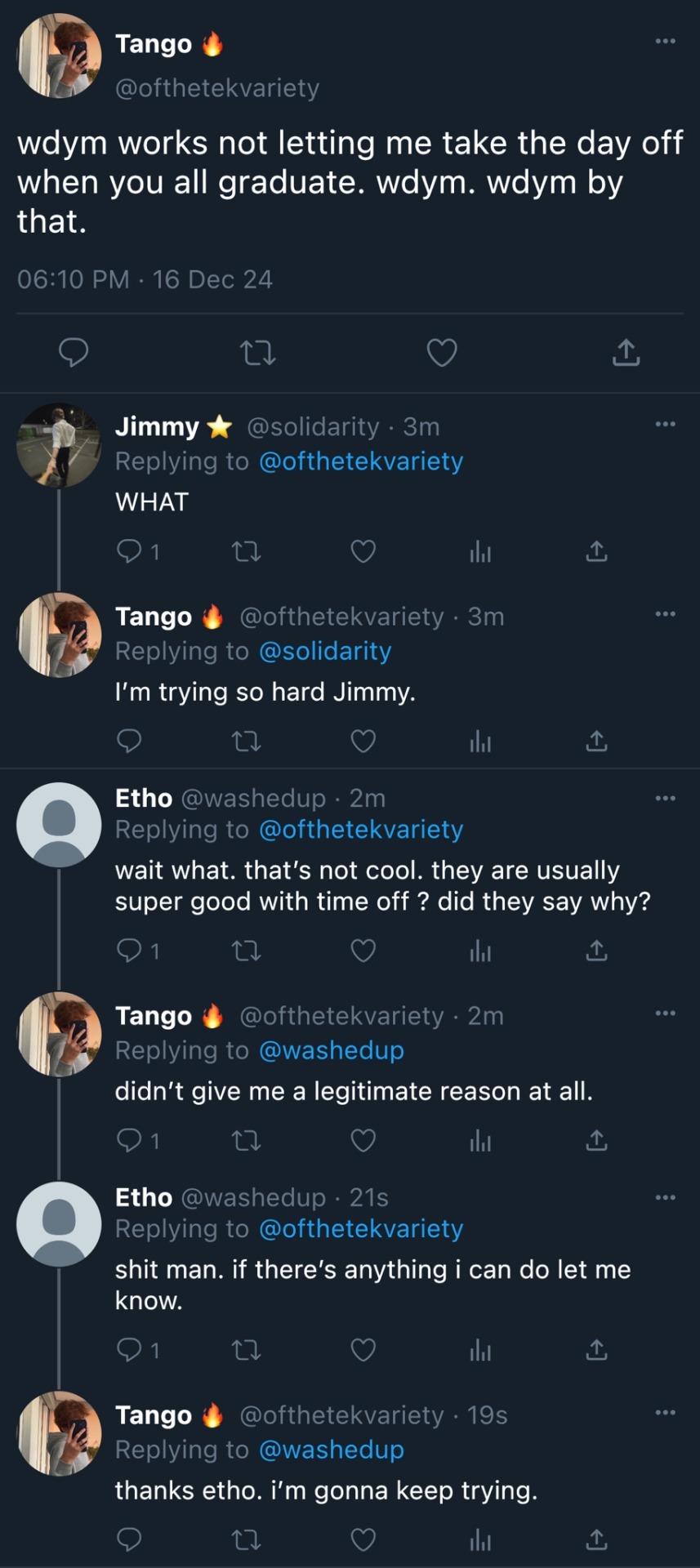Image resolution: width=700 pixels, height=1568 pixels.
Task: View analytics on Jimmy's "WHAT" reply
Action: pos(480,552)
